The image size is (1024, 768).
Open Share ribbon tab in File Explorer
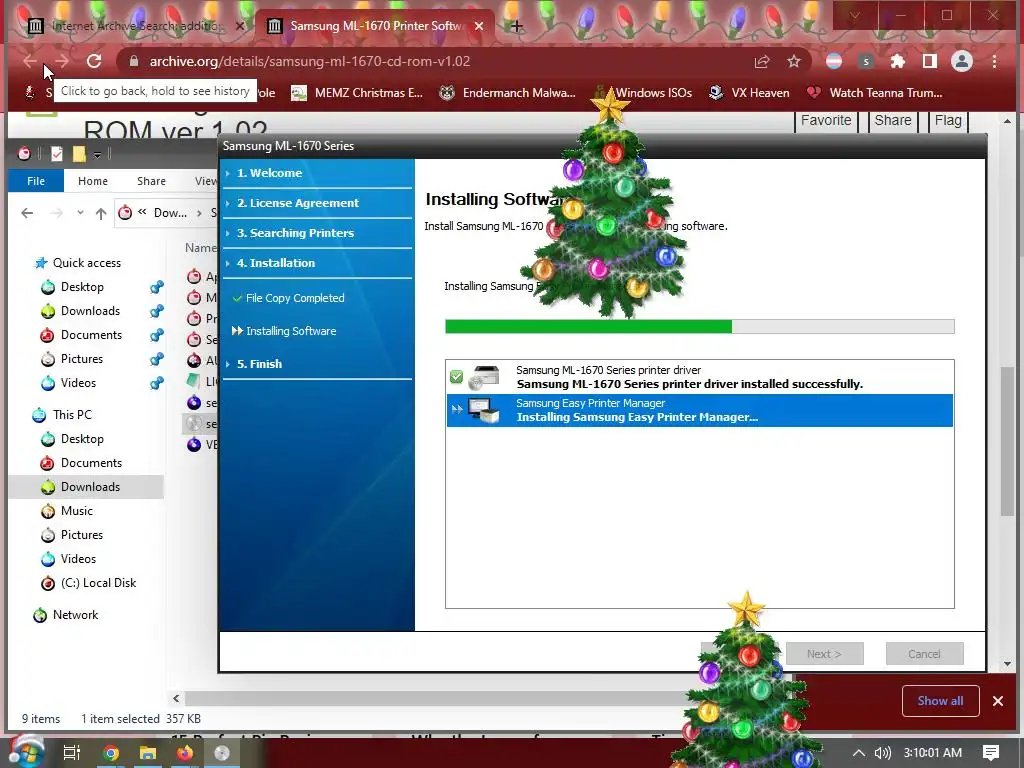point(151,181)
